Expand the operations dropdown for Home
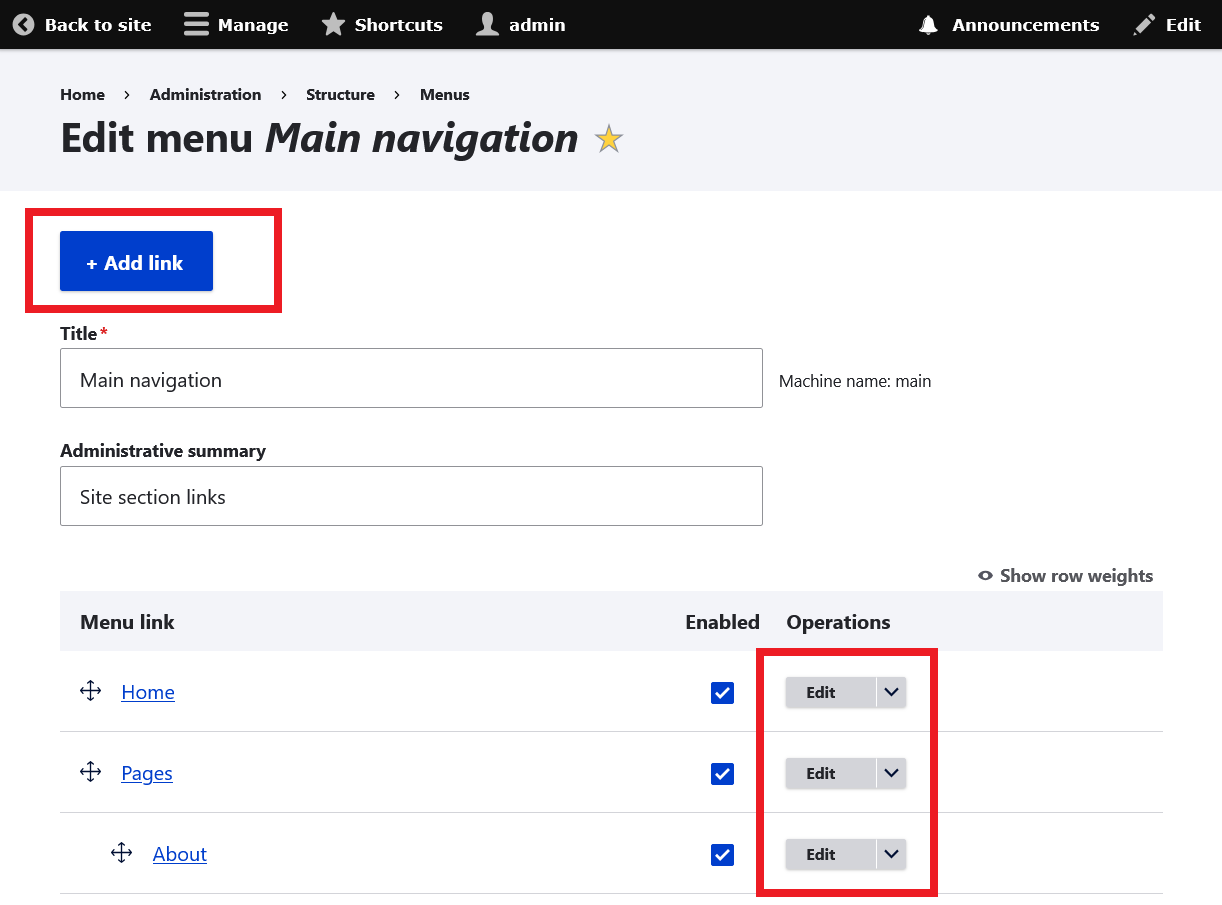Viewport: 1222px width, 905px height. click(x=891, y=692)
